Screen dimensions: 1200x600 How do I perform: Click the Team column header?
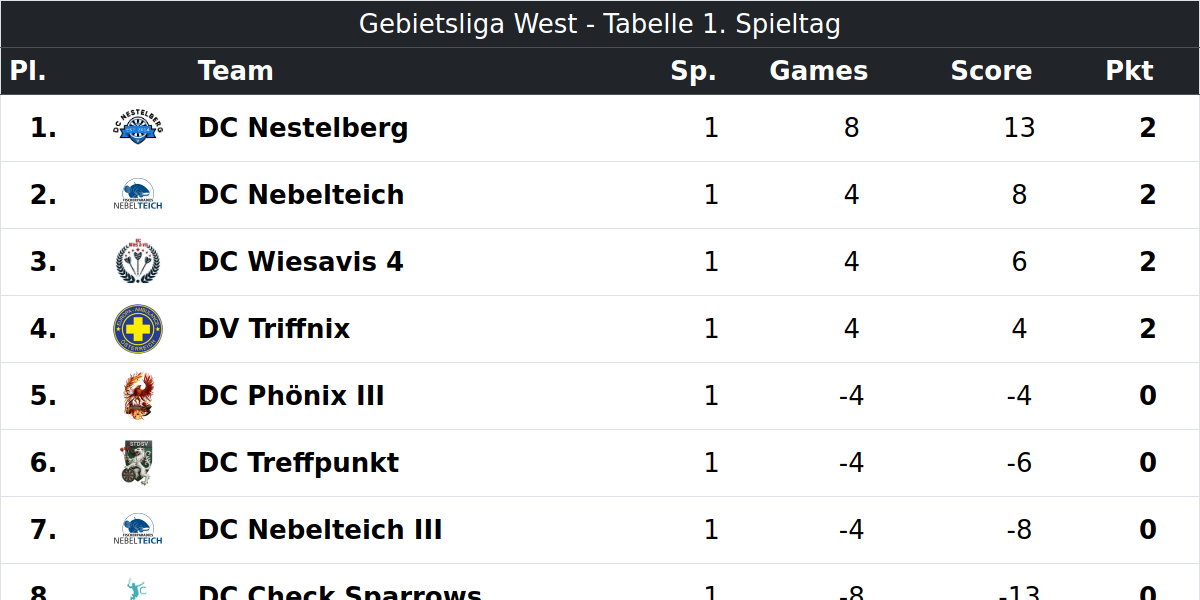click(236, 71)
